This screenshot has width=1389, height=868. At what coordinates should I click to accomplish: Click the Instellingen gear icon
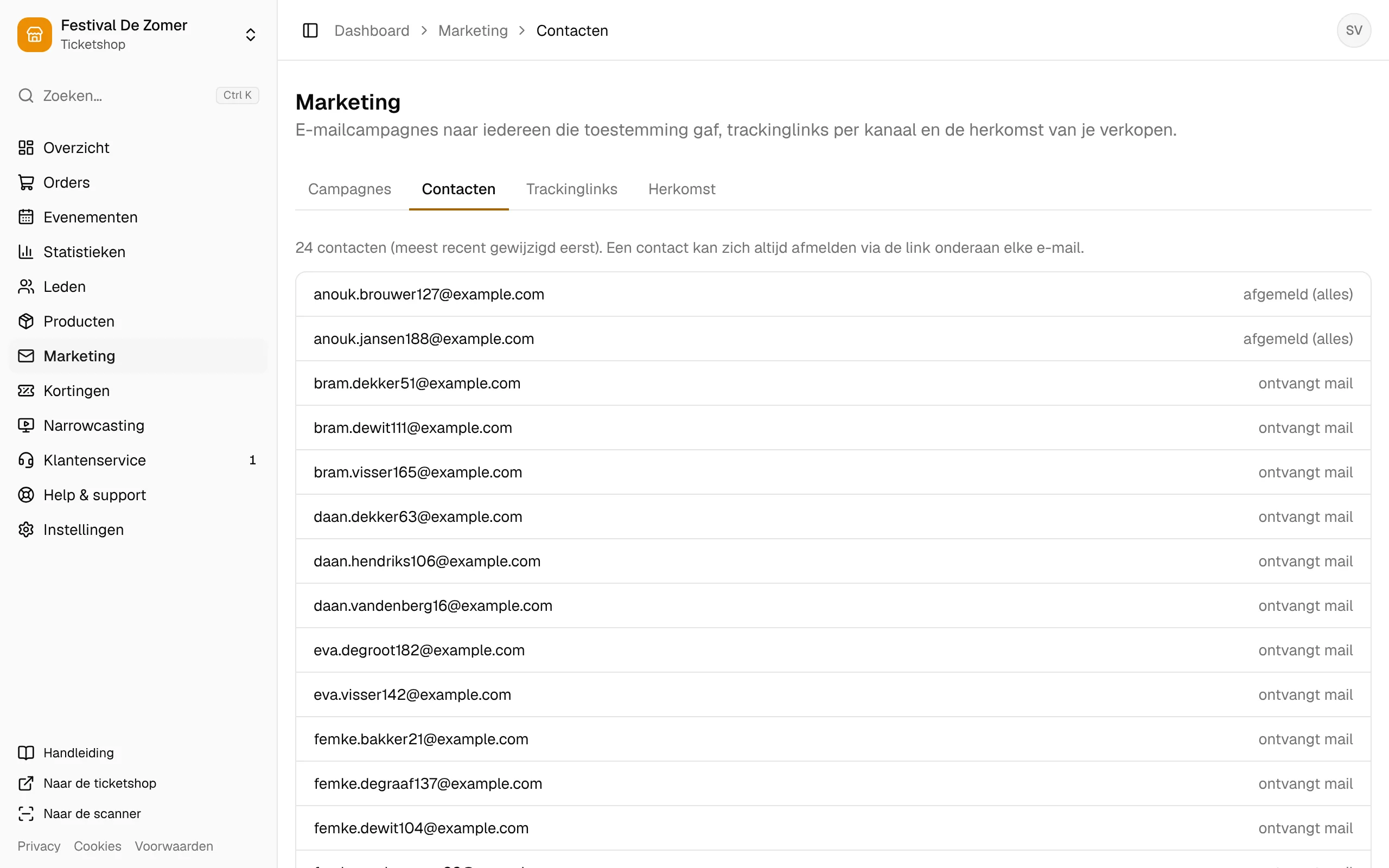pyautogui.click(x=26, y=530)
